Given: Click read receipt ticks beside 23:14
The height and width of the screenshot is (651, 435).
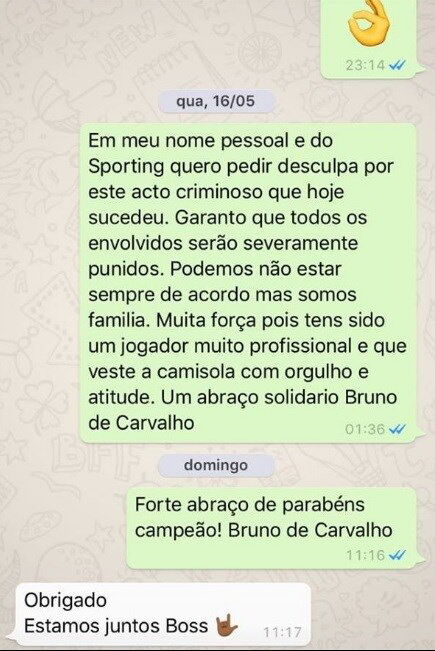Looking at the screenshot, I should (397, 65).
